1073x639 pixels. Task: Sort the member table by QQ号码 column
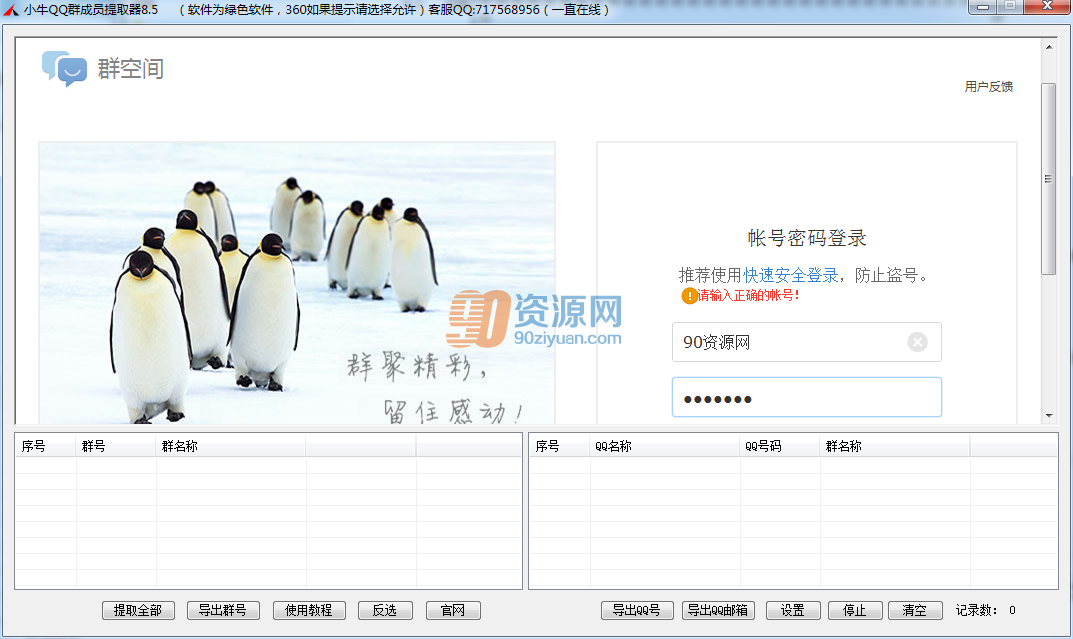tap(779, 446)
